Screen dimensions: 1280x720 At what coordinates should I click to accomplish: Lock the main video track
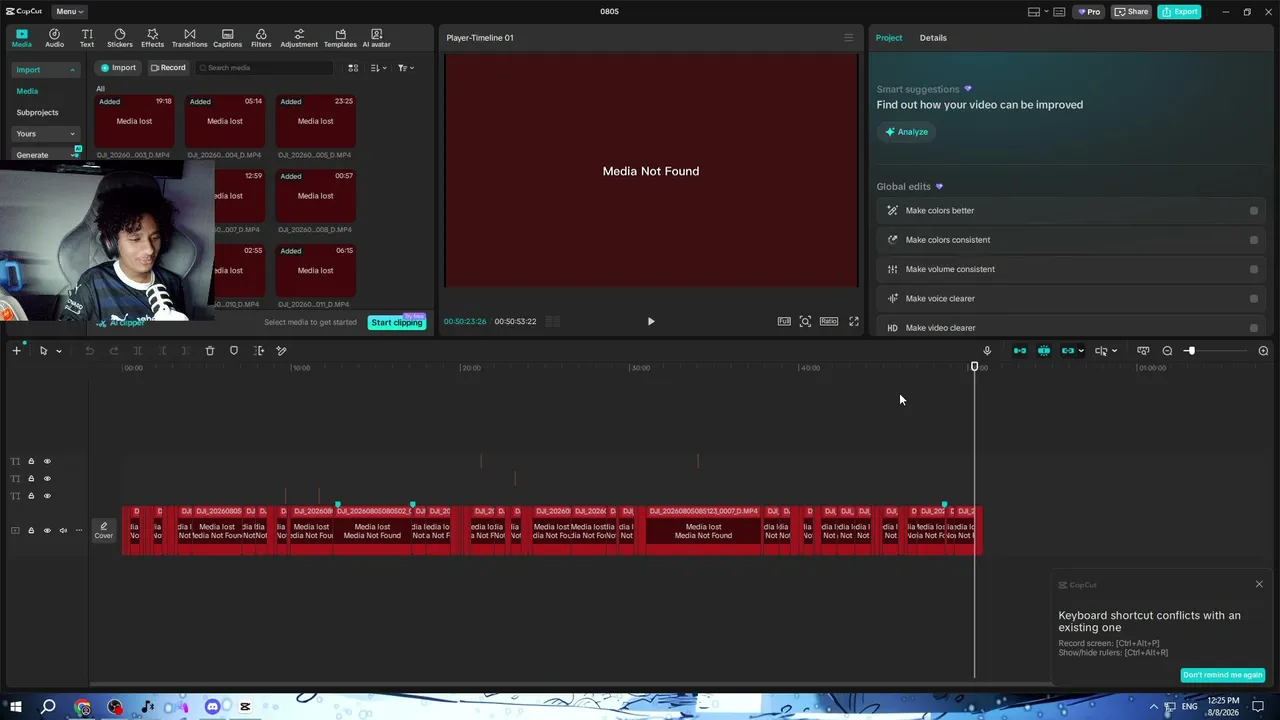click(x=31, y=530)
